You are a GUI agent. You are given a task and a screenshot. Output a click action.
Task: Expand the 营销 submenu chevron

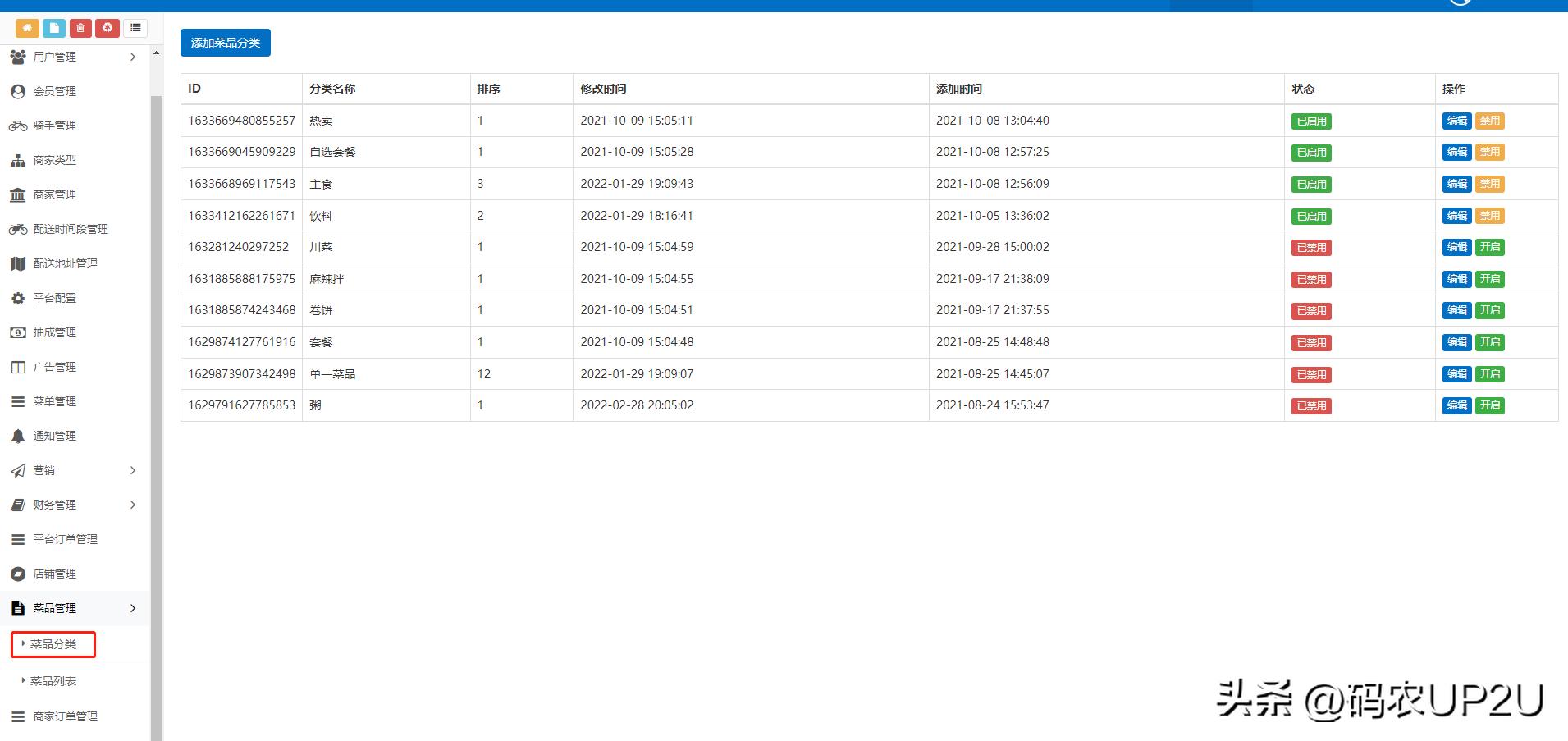(x=133, y=470)
